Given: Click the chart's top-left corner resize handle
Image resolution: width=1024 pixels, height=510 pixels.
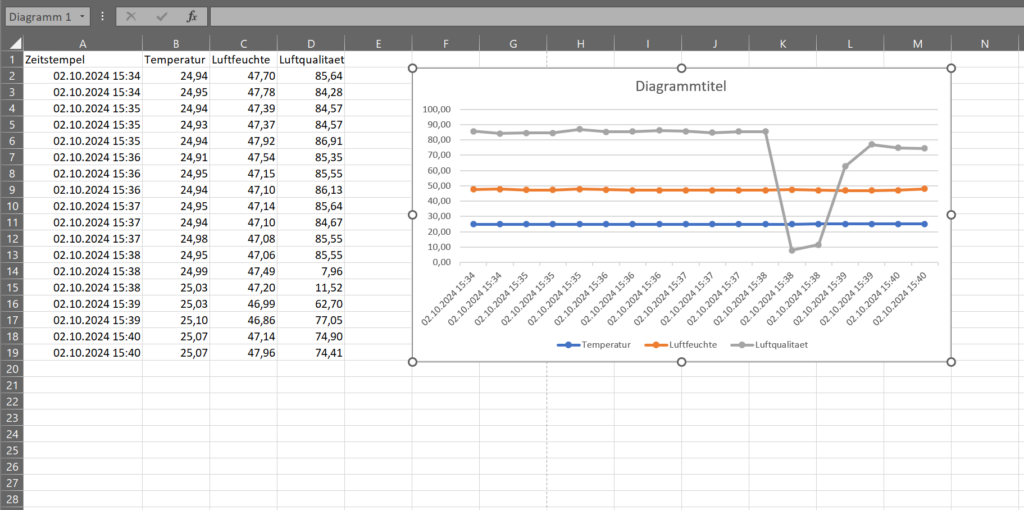Looking at the screenshot, I should (x=412, y=68).
